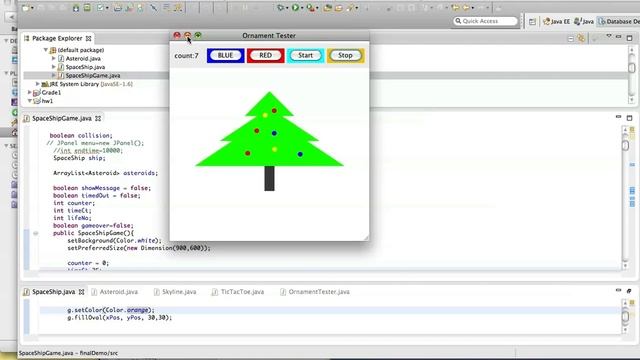Click the Package Explorer vertical scrollbar thumb
Image resolution: width=640 pixels, height=360 pixels.
point(631,68)
